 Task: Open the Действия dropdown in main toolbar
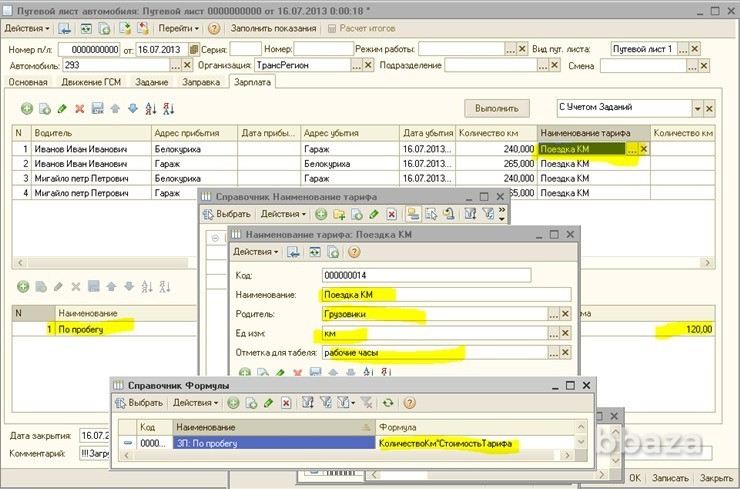(27, 29)
